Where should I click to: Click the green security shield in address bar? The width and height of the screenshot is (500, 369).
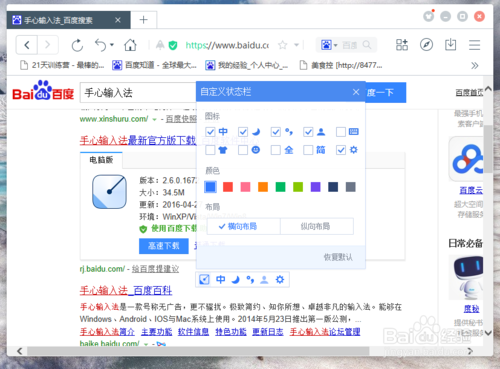point(173,45)
